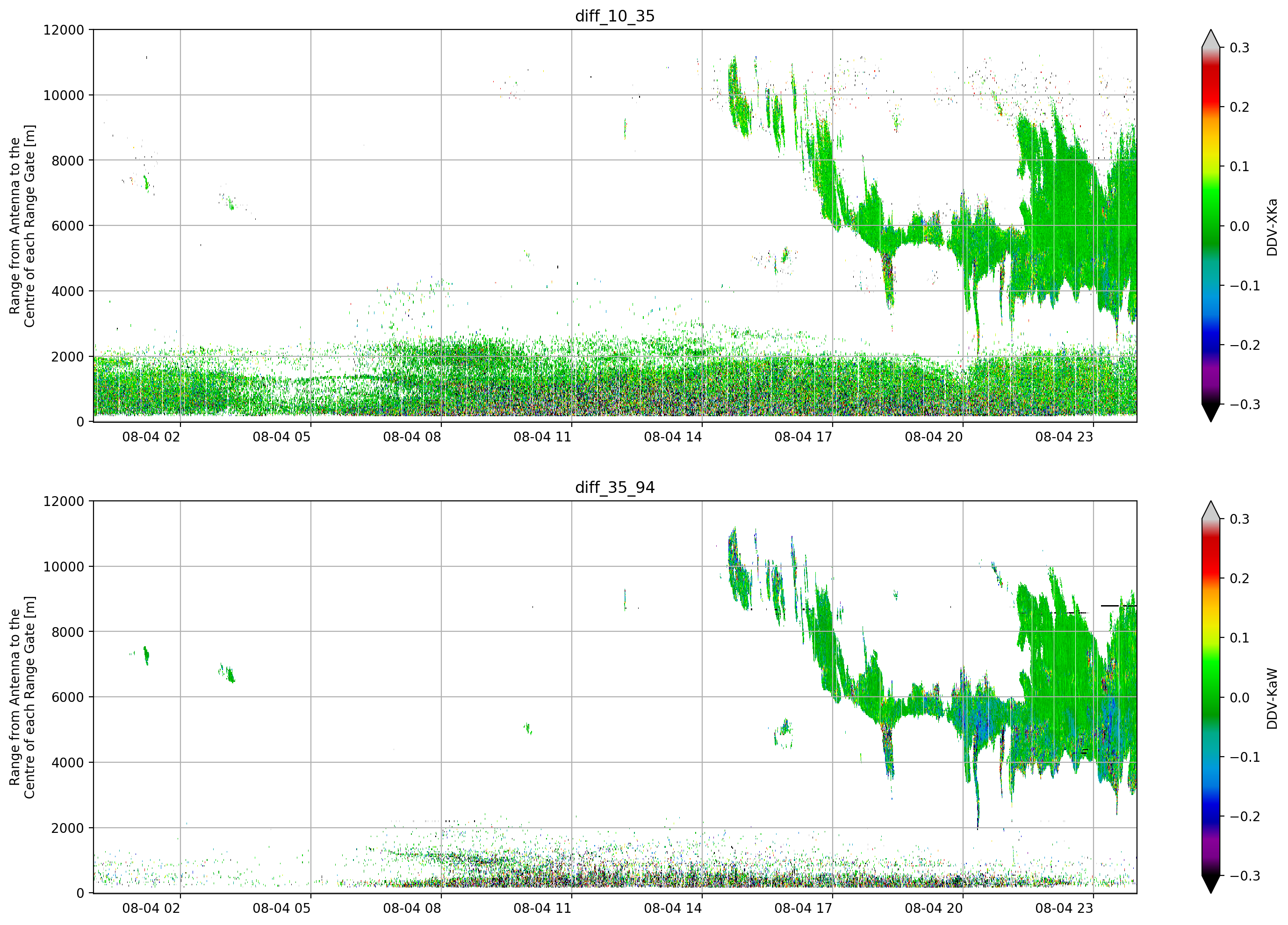The height and width of the screenshot is (925, 1288).
Task: Click the 0.2 tick on DDV-XKa colorbar
Action: click(1239, 108)
